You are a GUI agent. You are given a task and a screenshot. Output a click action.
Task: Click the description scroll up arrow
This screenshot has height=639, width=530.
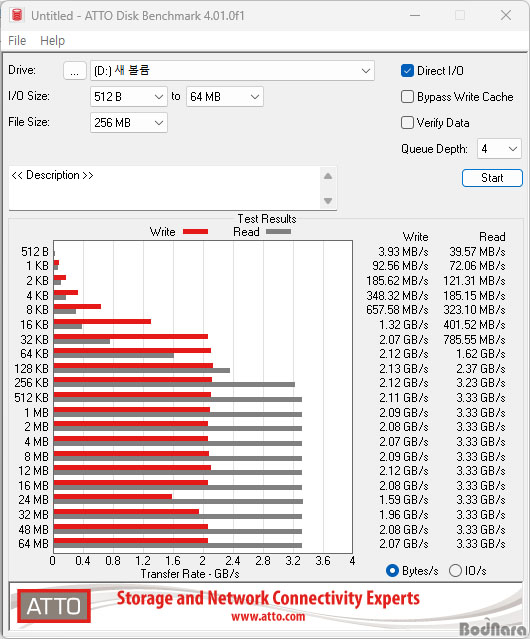pos(328,176)
